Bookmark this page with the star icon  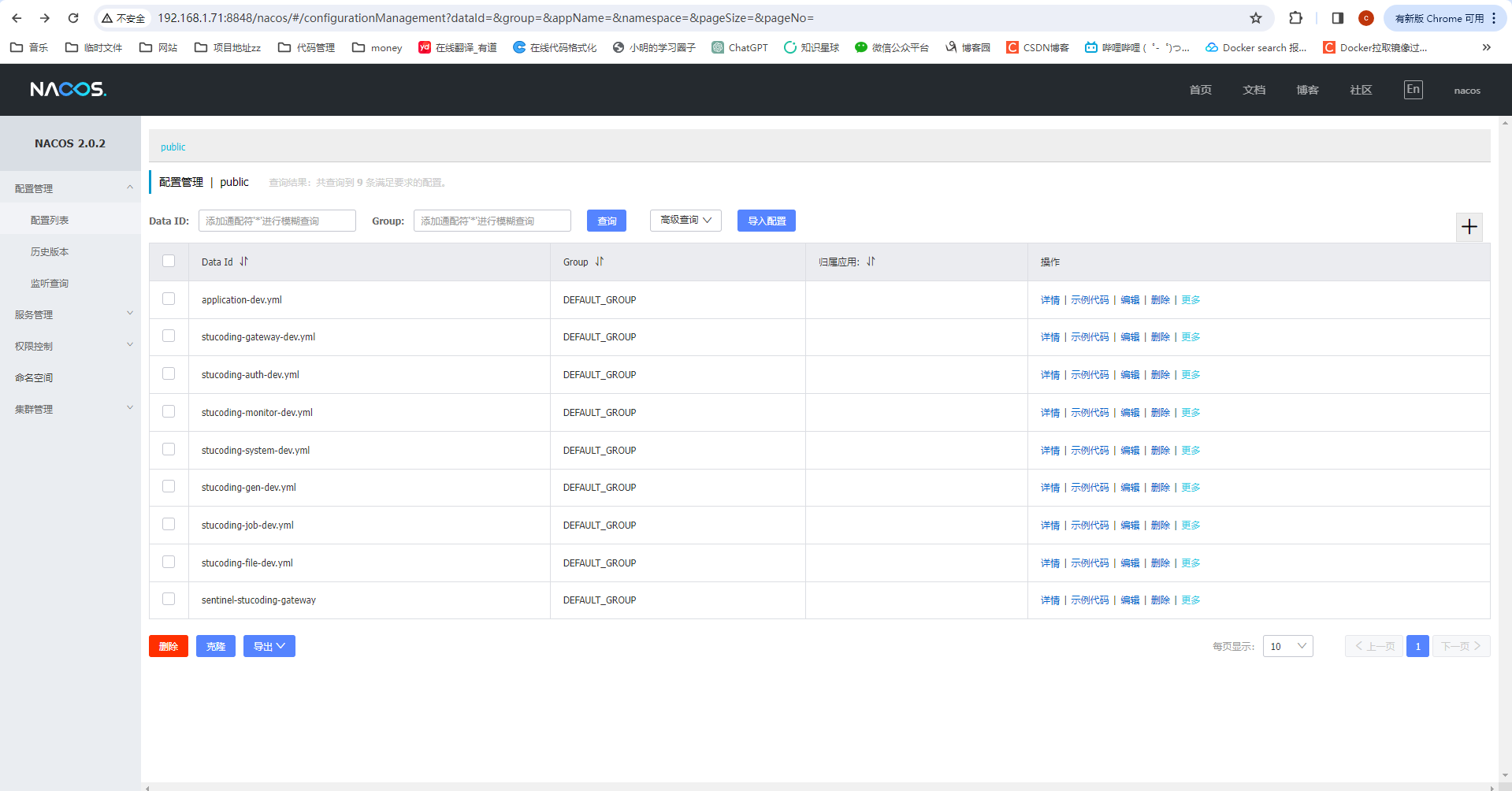(x=1255, y=18)
